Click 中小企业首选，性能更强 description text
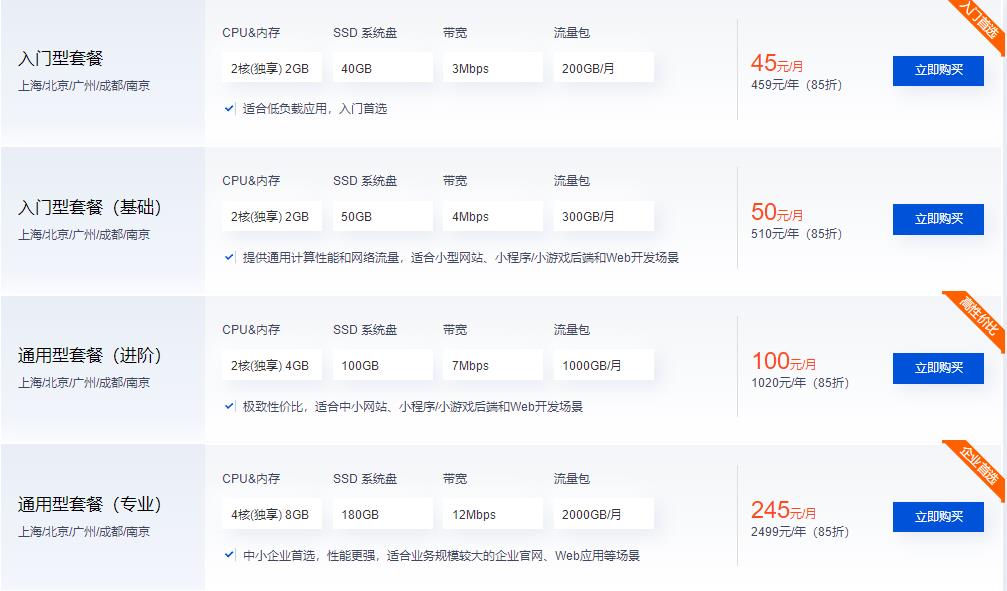The height and width of the screenshot is (591, 1007). pos(441,556)
